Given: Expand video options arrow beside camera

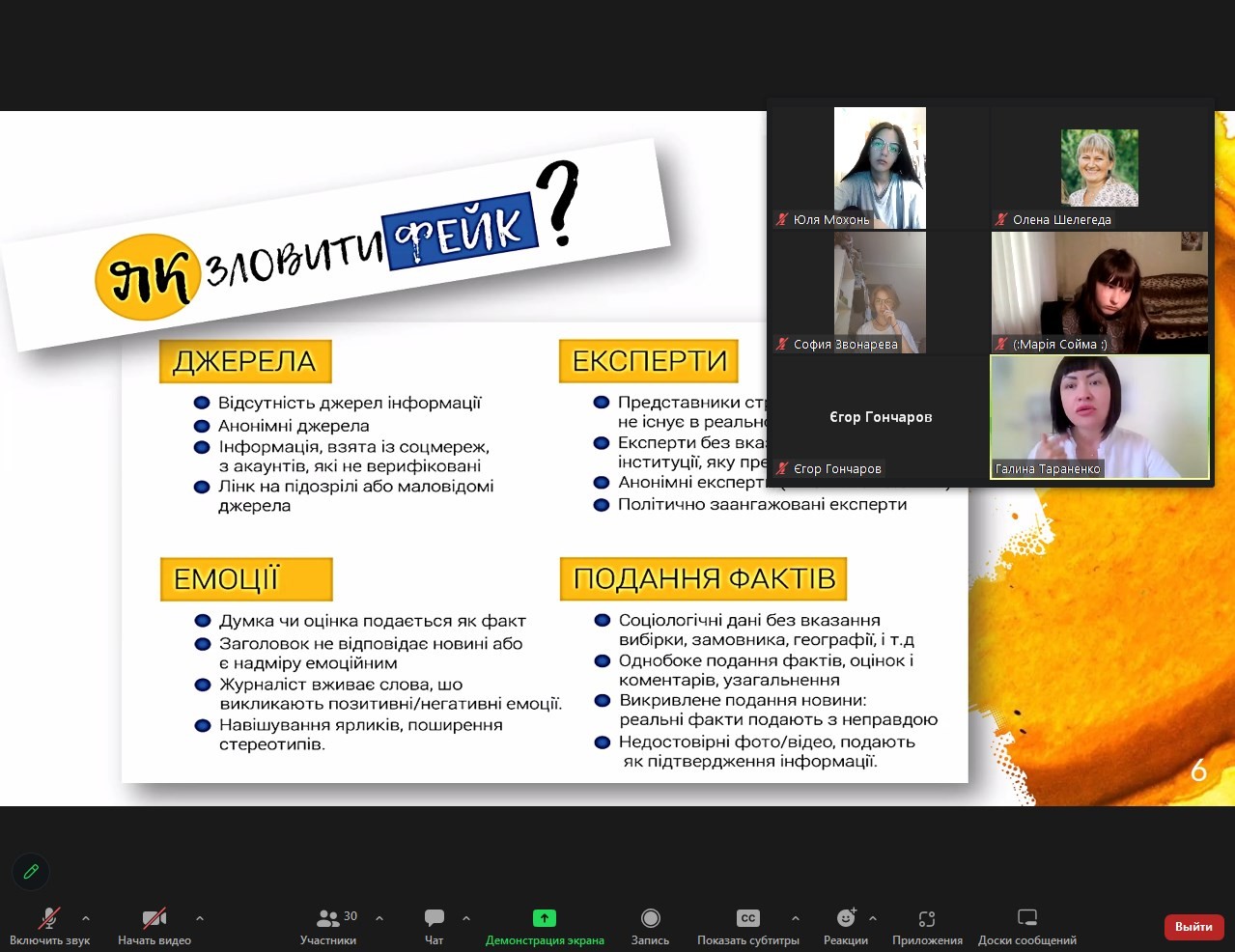Looking at the screenshot, I should coord(200,918).
